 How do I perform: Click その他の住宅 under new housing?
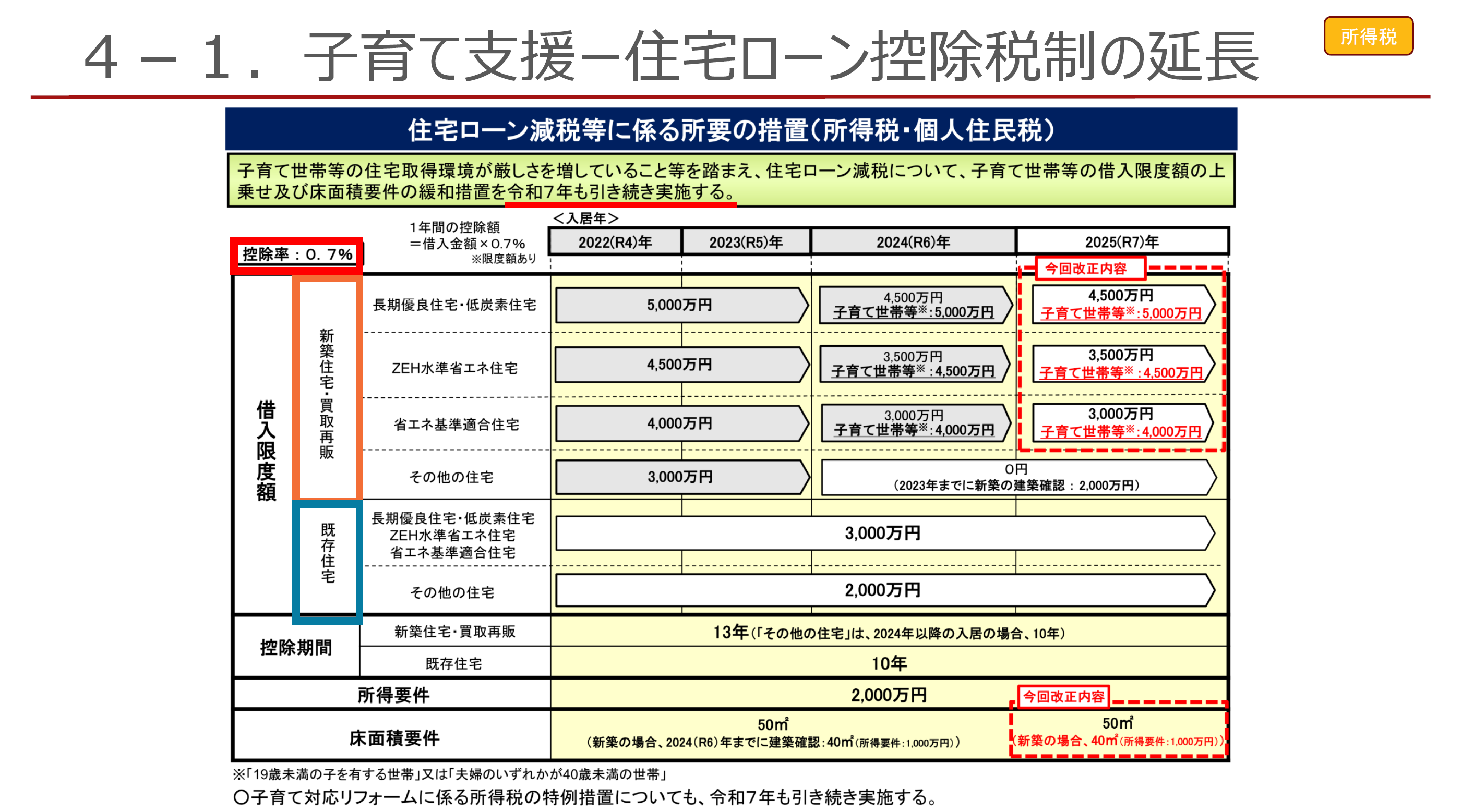click(x=451, y=477)
